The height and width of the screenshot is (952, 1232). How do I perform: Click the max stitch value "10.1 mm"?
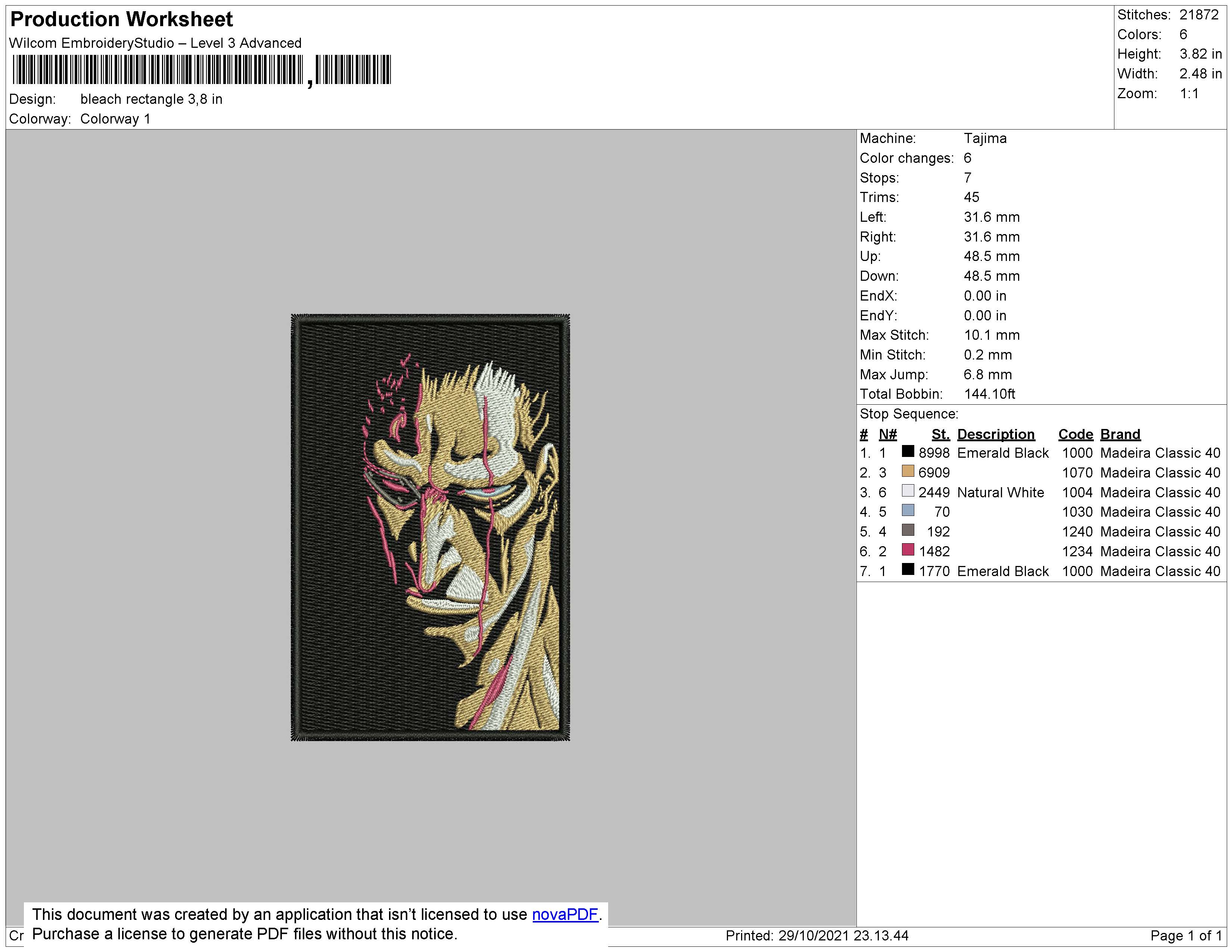[x=992, y=336]
